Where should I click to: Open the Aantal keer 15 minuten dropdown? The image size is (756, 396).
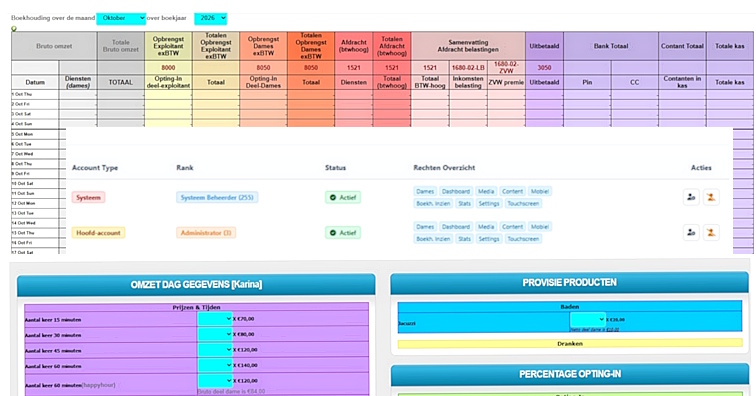215,319
